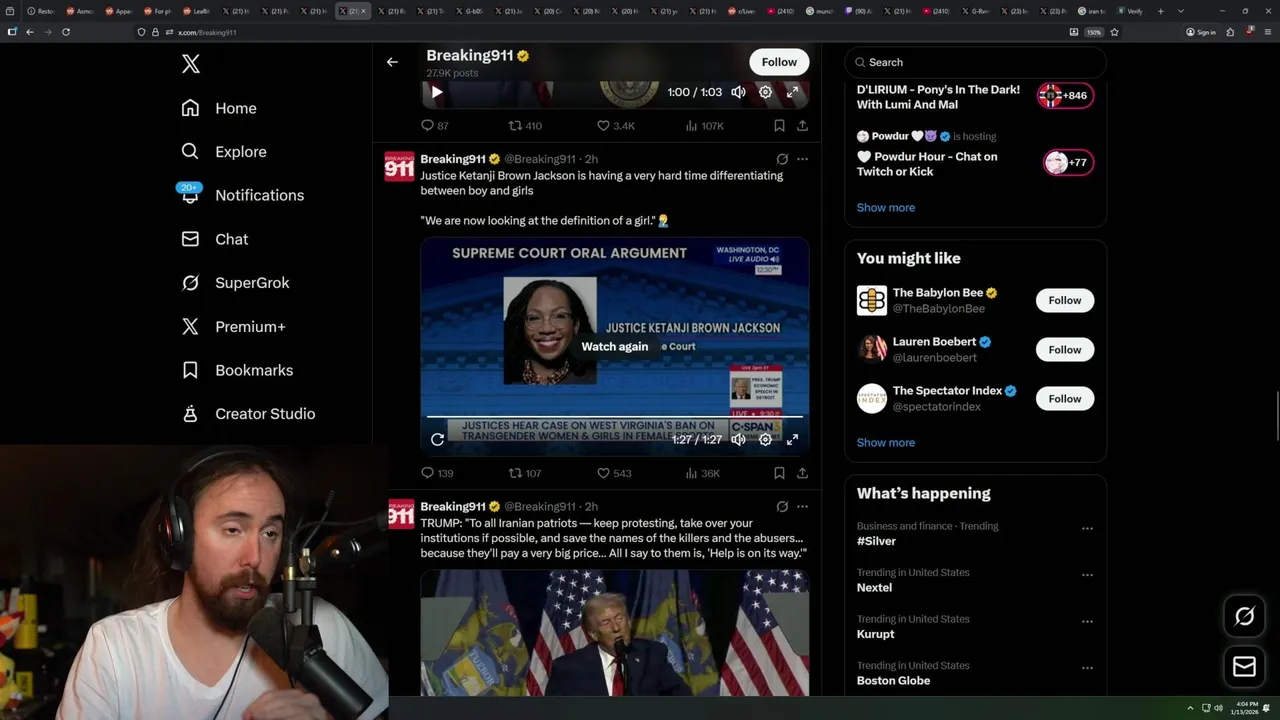This screenshot has height=720, width=1280.
Task: Open Premium+ in the sidebar
Action: pos(233,326)
